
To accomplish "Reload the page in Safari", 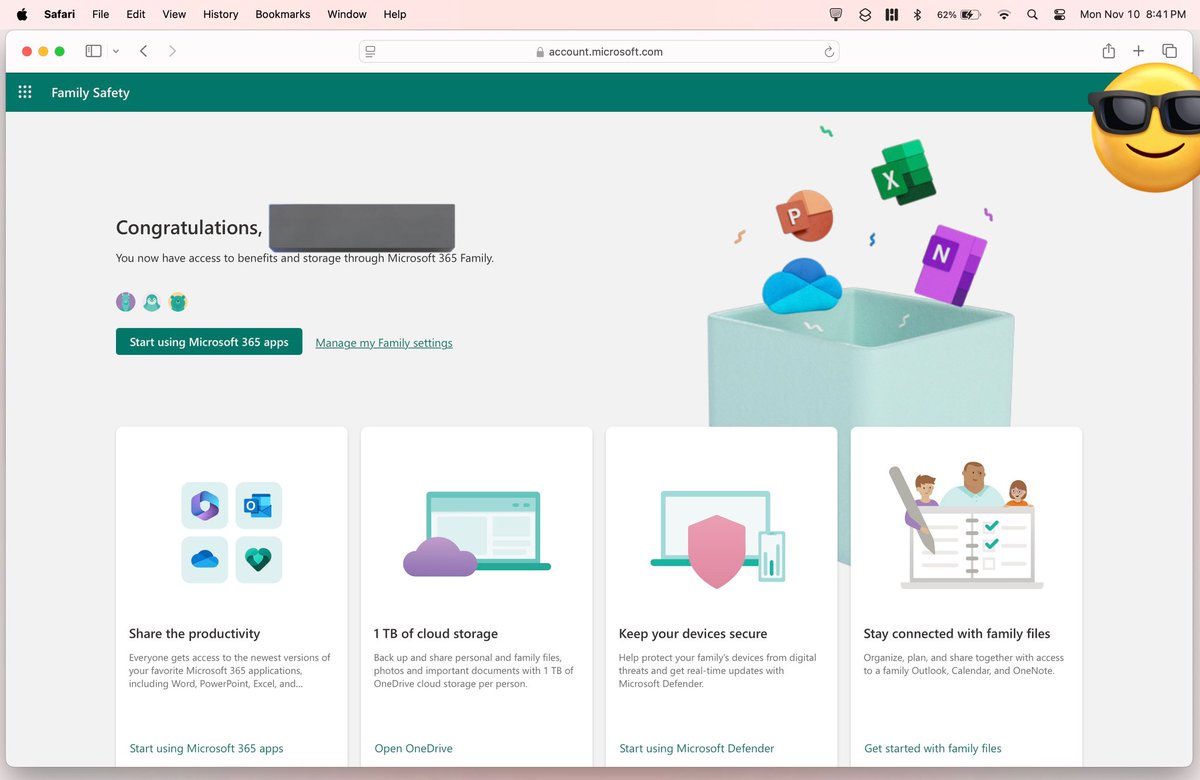I will coord(829,52).
